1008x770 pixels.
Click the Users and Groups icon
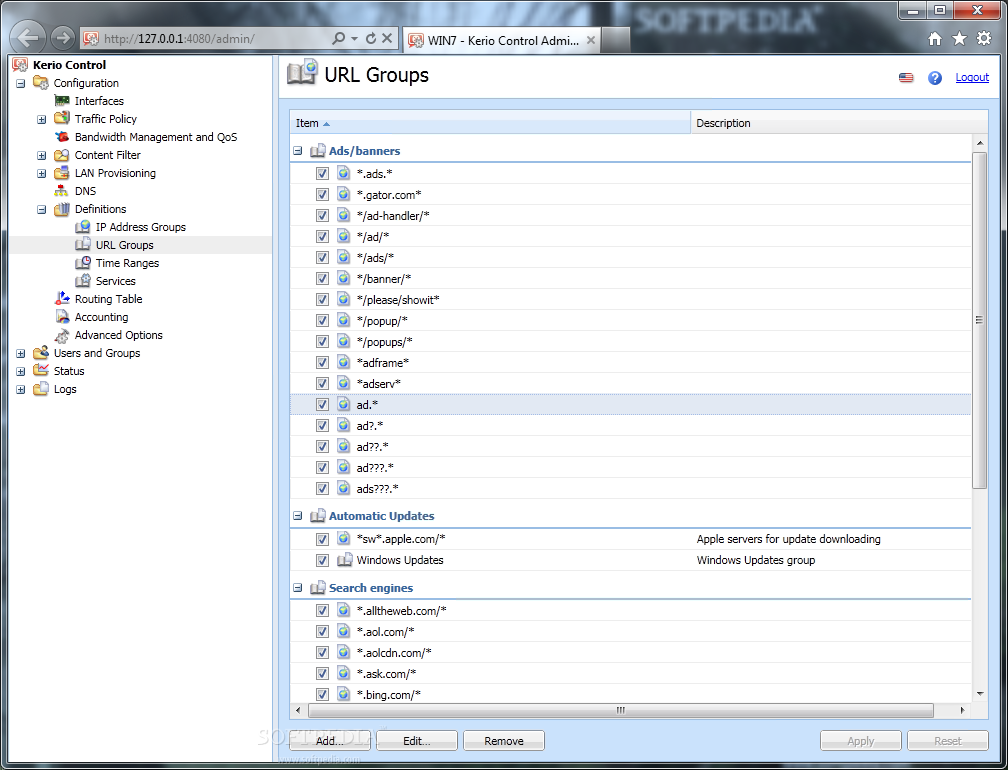pyautogui.click(x=40, y=352)
